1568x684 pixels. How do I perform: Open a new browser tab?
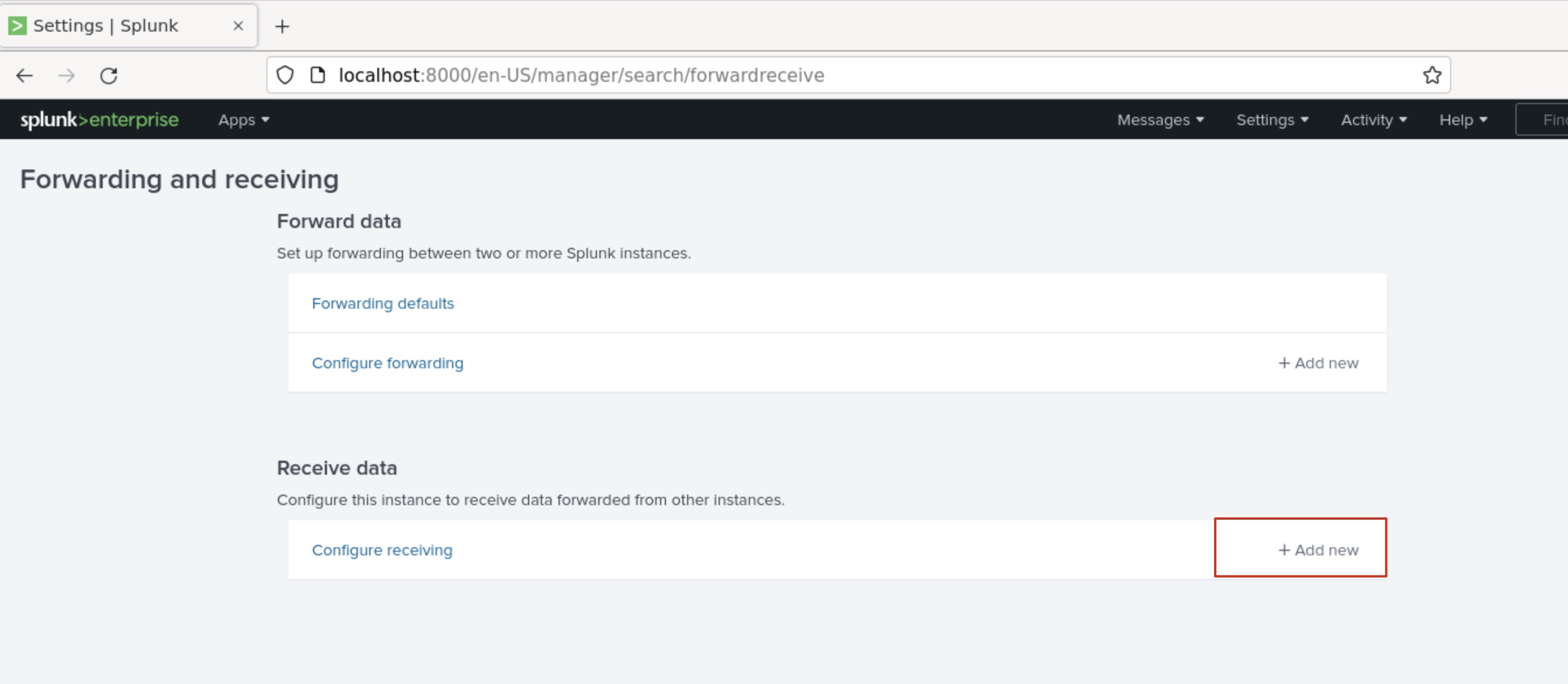pyautogui.click(x=282, y=26)
